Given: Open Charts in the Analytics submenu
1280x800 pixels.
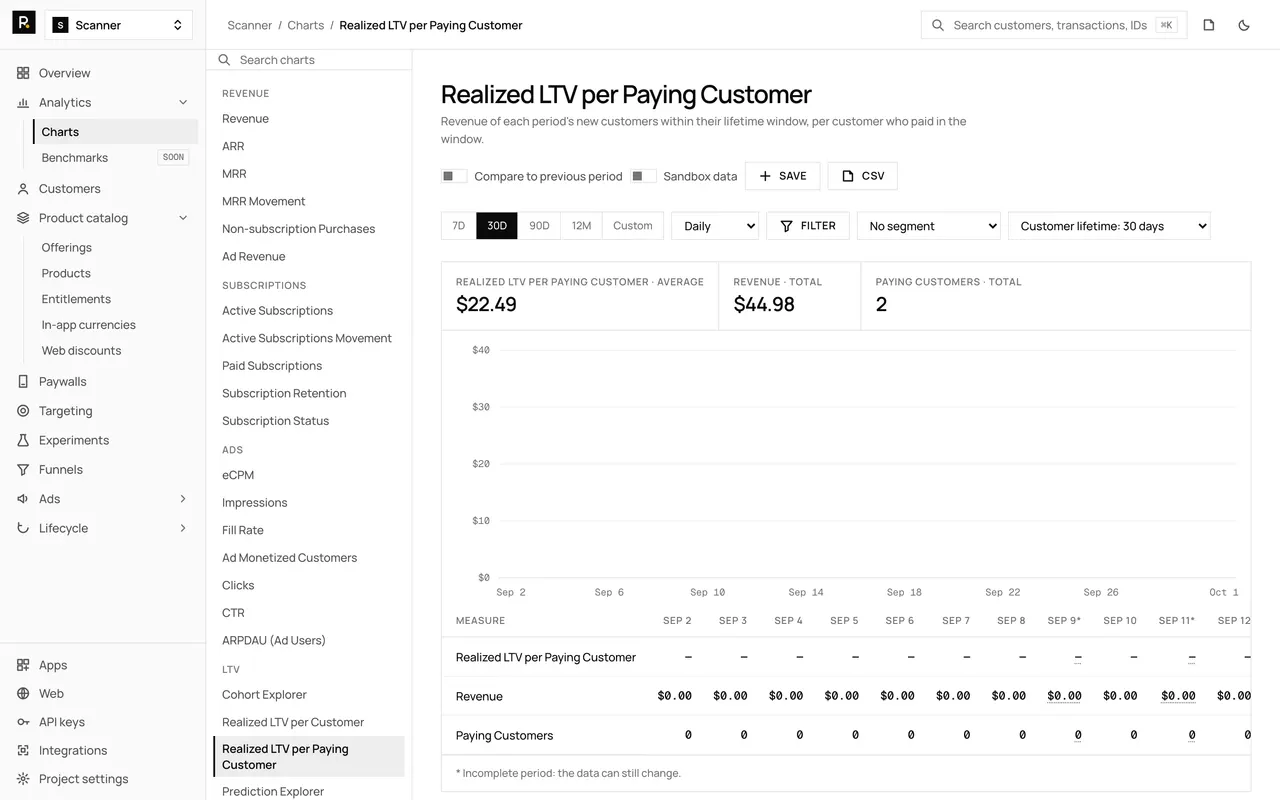Looking at the screenshot, I should pyautogui.click(x=115, y=132).
